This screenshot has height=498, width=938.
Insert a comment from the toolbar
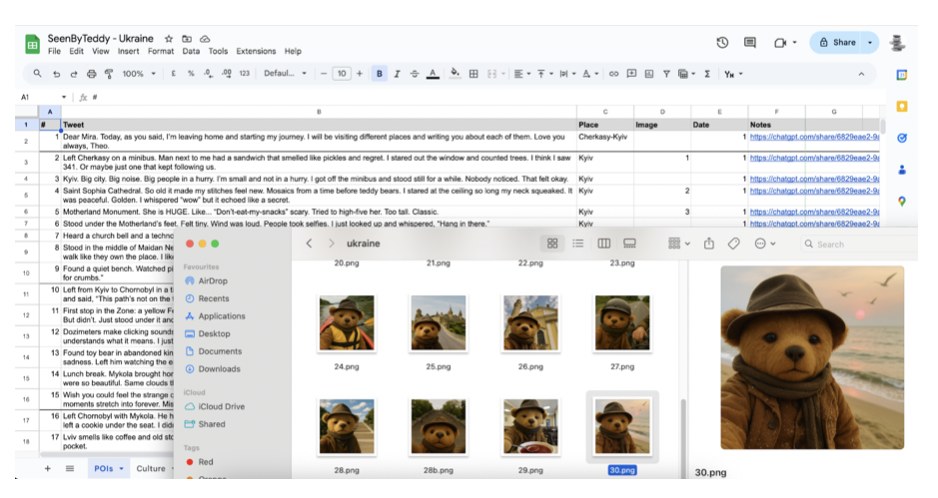[631, 74]
